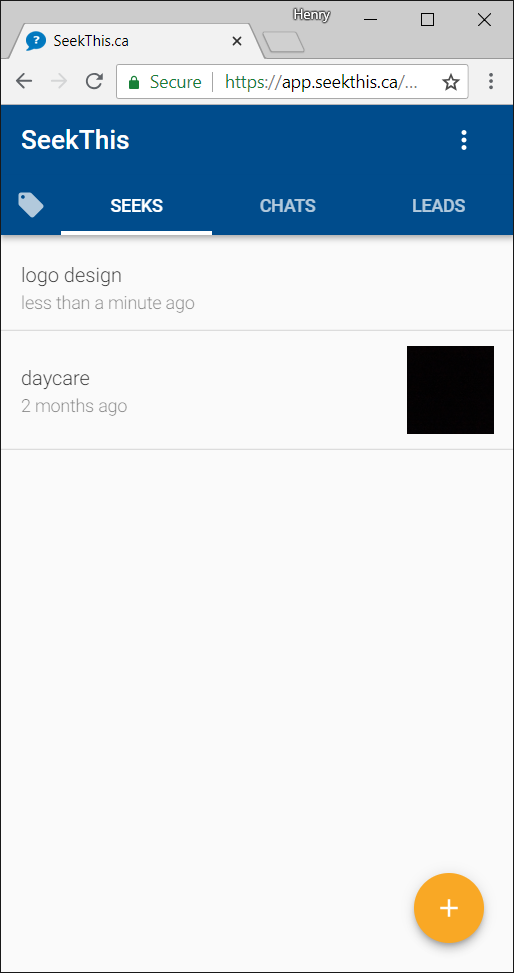View site info via green lock icon
Image resolution: width=514 pixels, height=973 pixels.
tap(133, 83)
